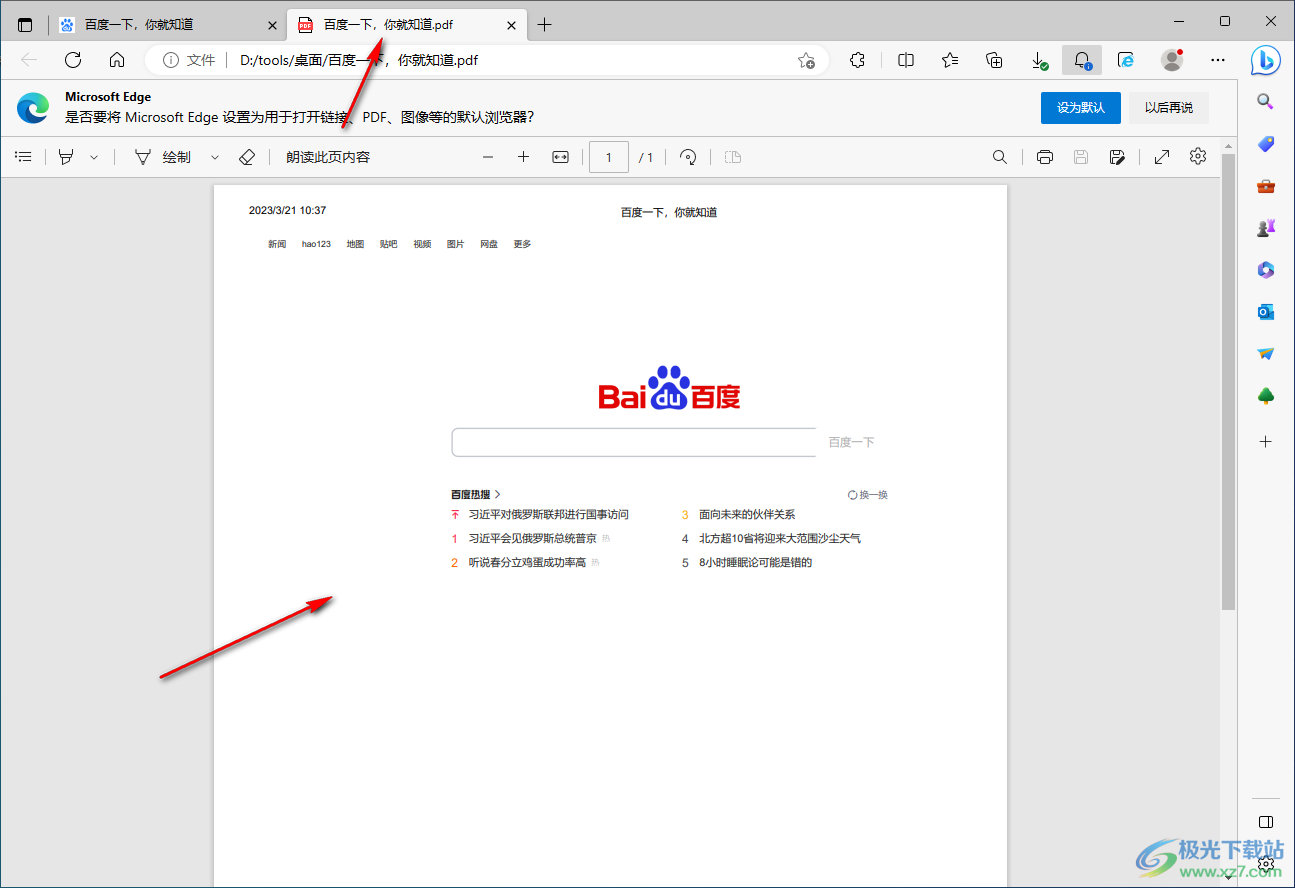The image size is (1295, 888).
Task: Open a new browser tab
Action: 544,25
